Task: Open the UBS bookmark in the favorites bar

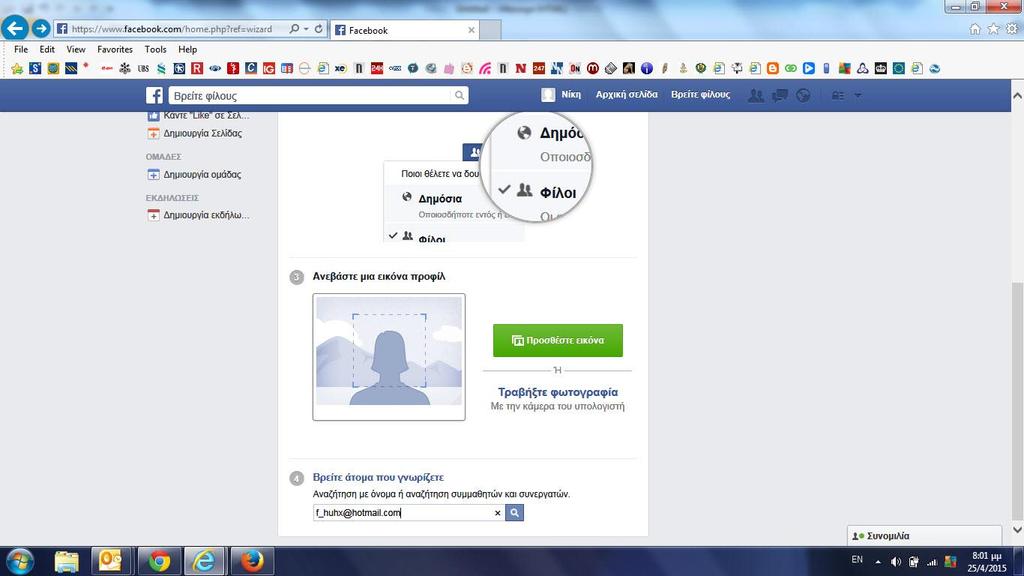Action: pos(143,69)
